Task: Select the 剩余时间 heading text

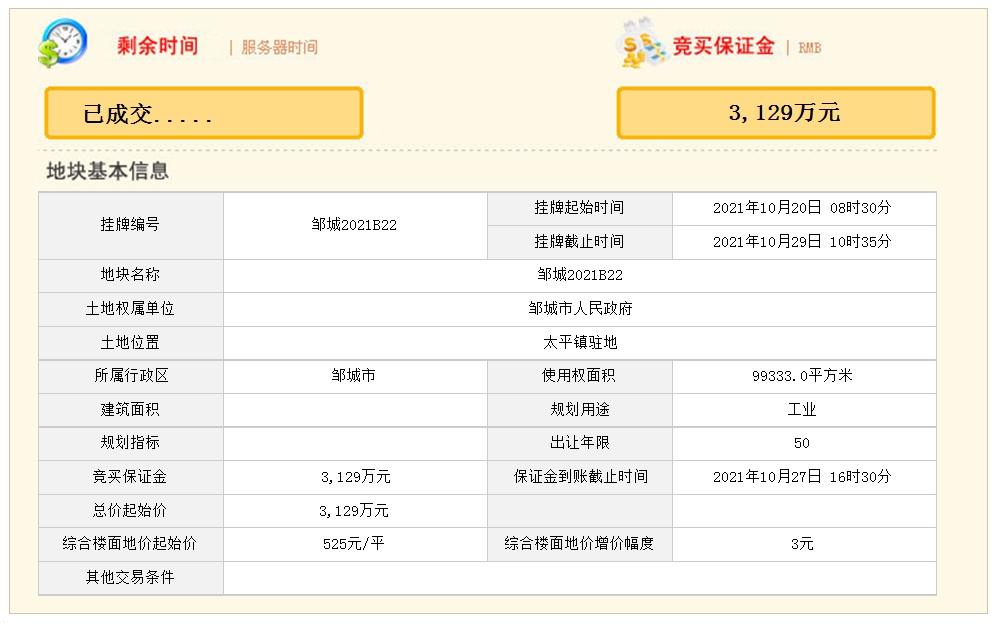Action: click(158, 46)
